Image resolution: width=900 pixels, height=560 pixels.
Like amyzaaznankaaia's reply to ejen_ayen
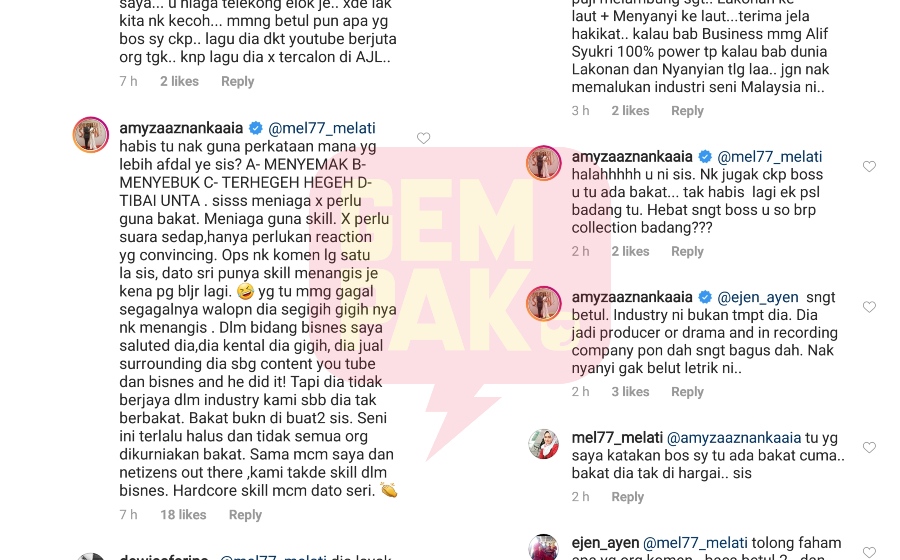pyautogui.click(x=870, y=307)
